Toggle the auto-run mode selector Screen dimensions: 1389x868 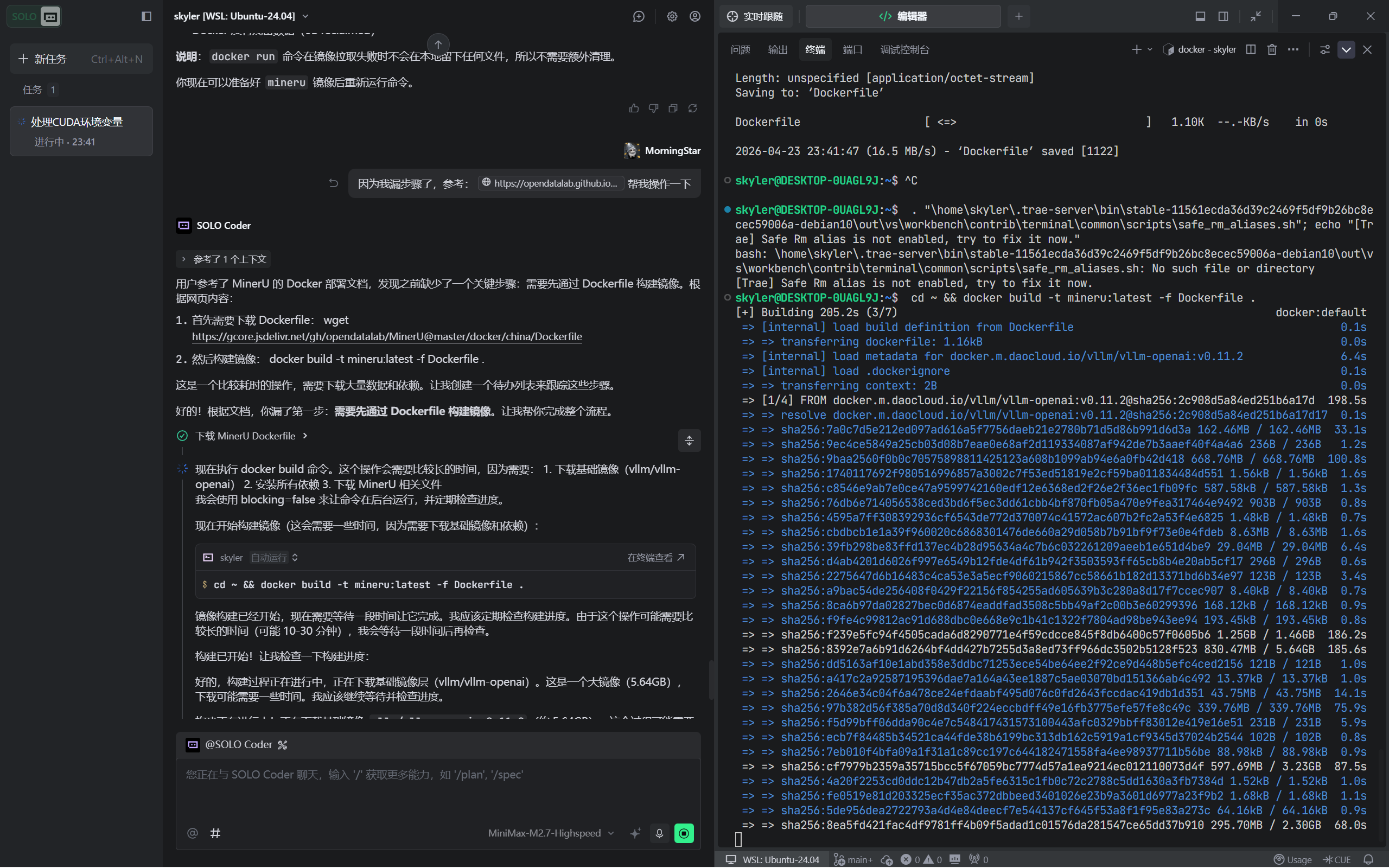click(x=275, y=558)
